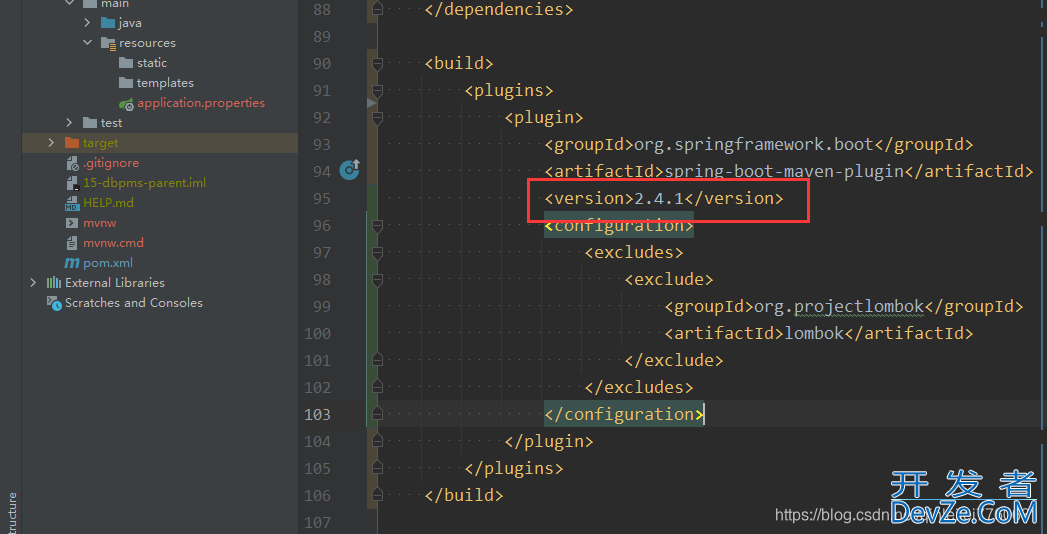Click the Maven m icon beside pom.xml
Viewport: 1047px width, 534px height.
pyautogui.click(x=72, y=263)
